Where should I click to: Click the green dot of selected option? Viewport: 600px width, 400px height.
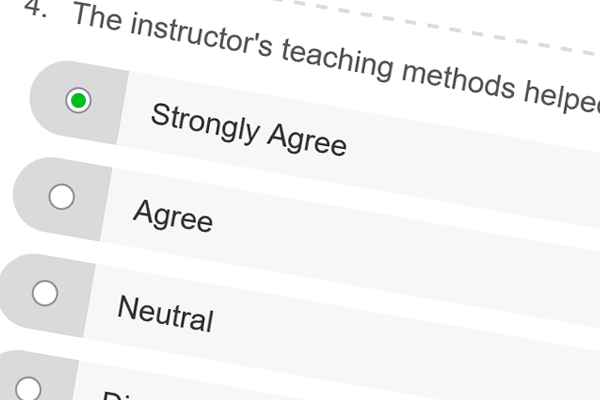pyautogui.click(x=78, y=100)
